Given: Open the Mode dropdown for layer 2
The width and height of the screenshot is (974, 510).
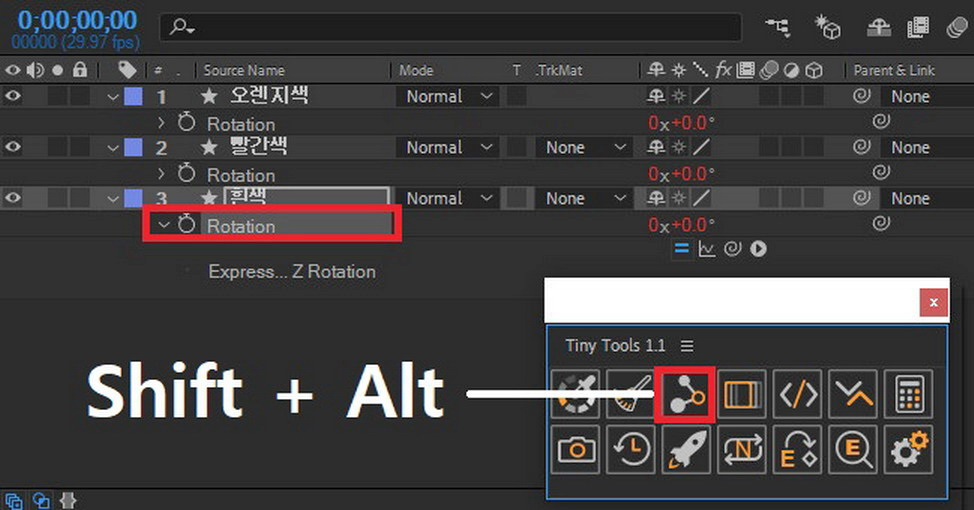Looking at the screenshot, I should [448, 147].
